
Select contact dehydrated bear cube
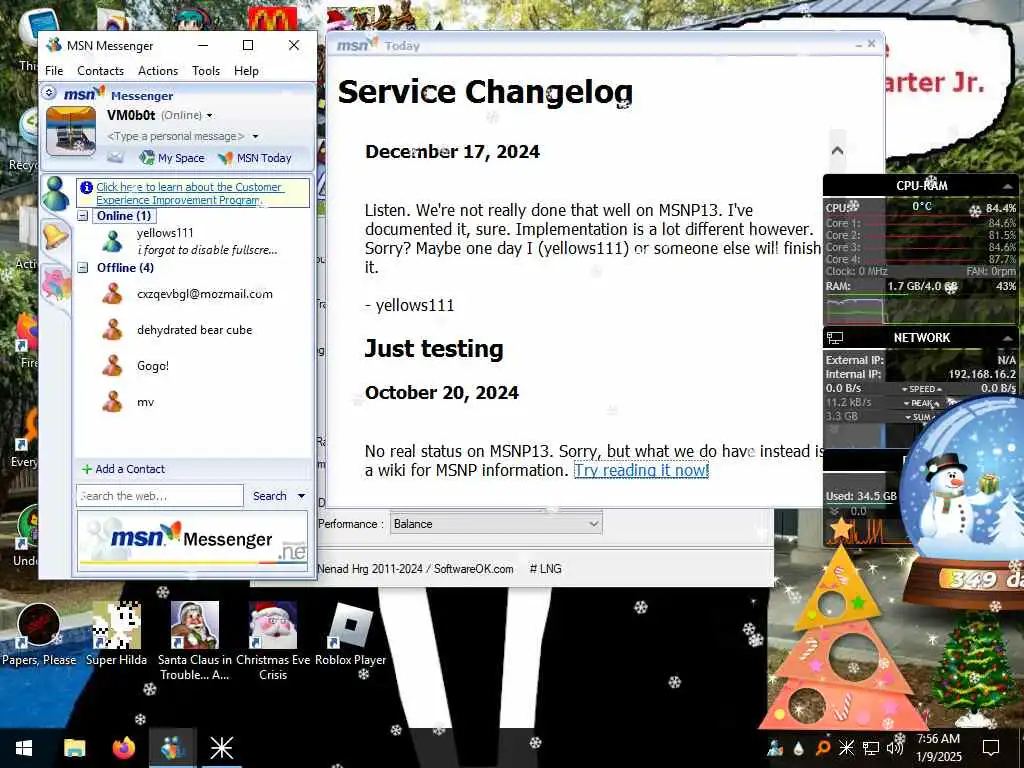[x=193, y=330]
